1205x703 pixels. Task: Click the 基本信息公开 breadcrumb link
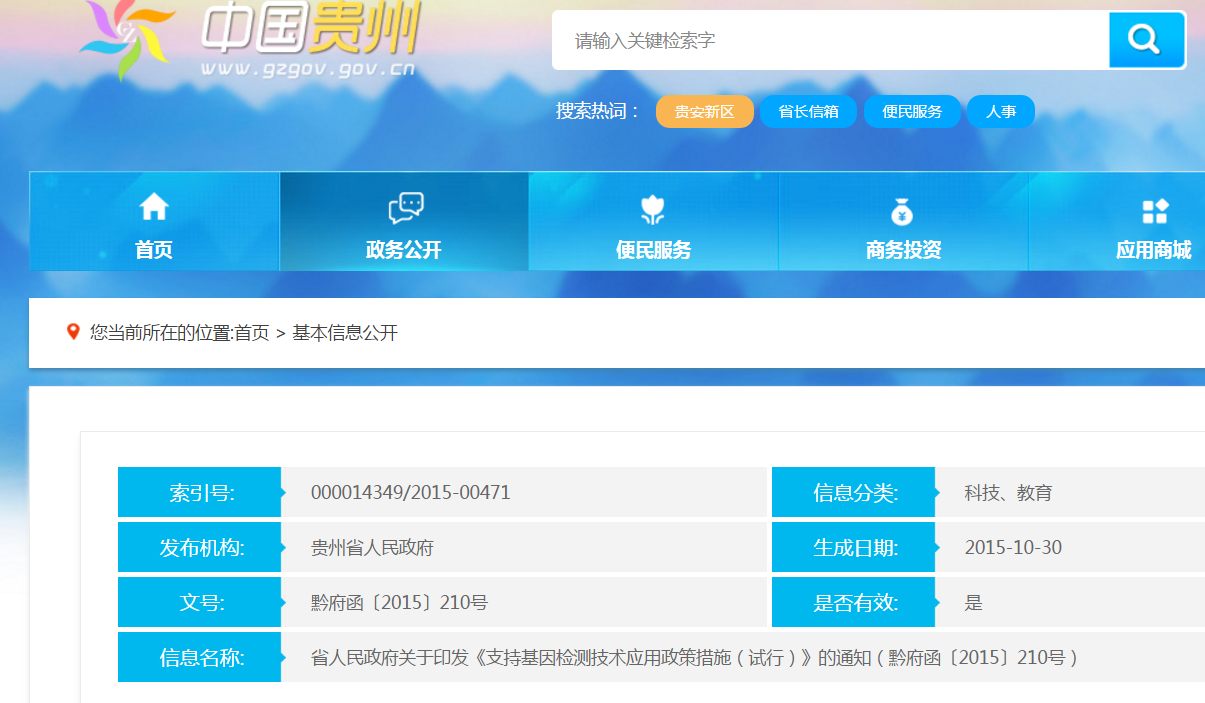coord(345,333)
